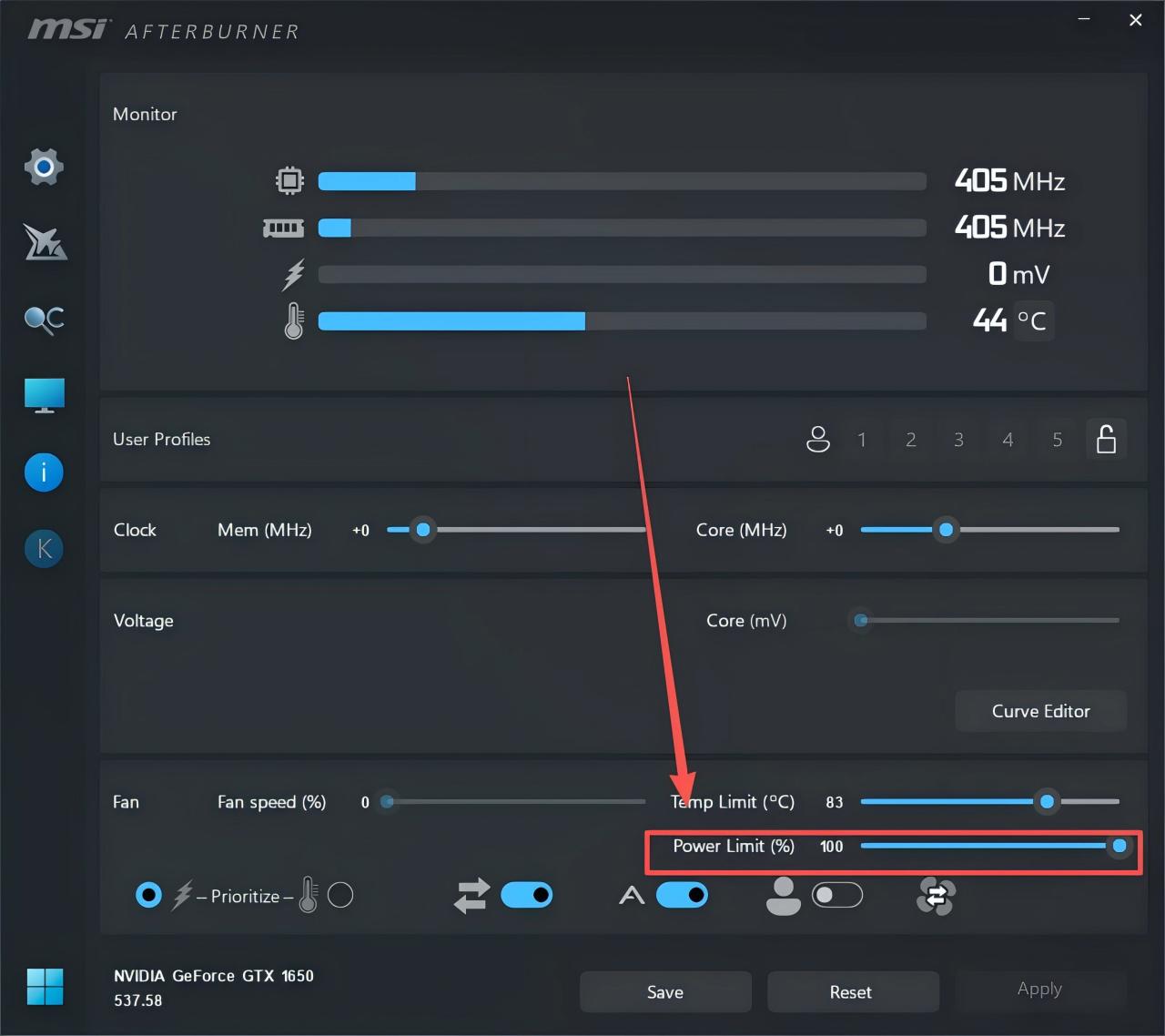
Task: Click the GPU clock usage bar in Monitor
Action: click(x=622, y=180)
